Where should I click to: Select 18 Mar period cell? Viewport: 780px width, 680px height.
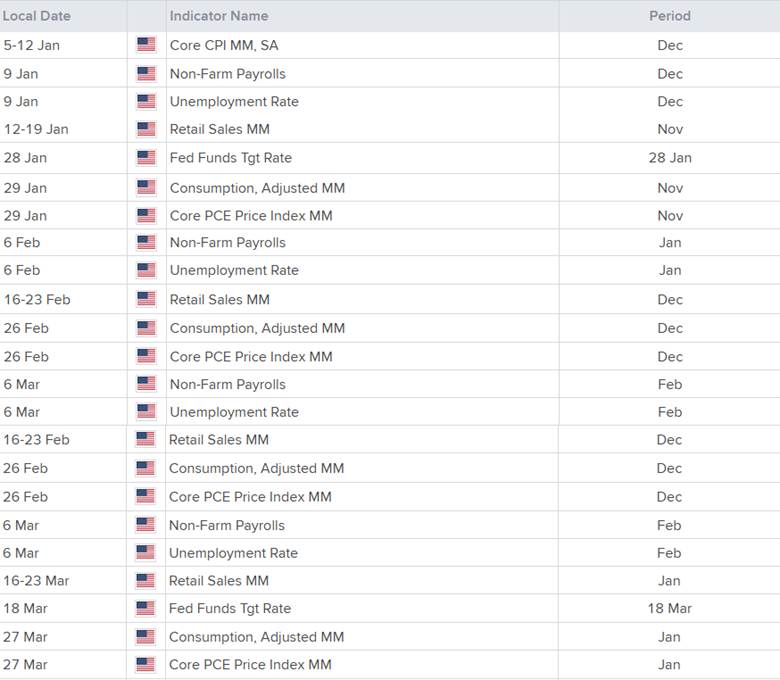(670, 608)
